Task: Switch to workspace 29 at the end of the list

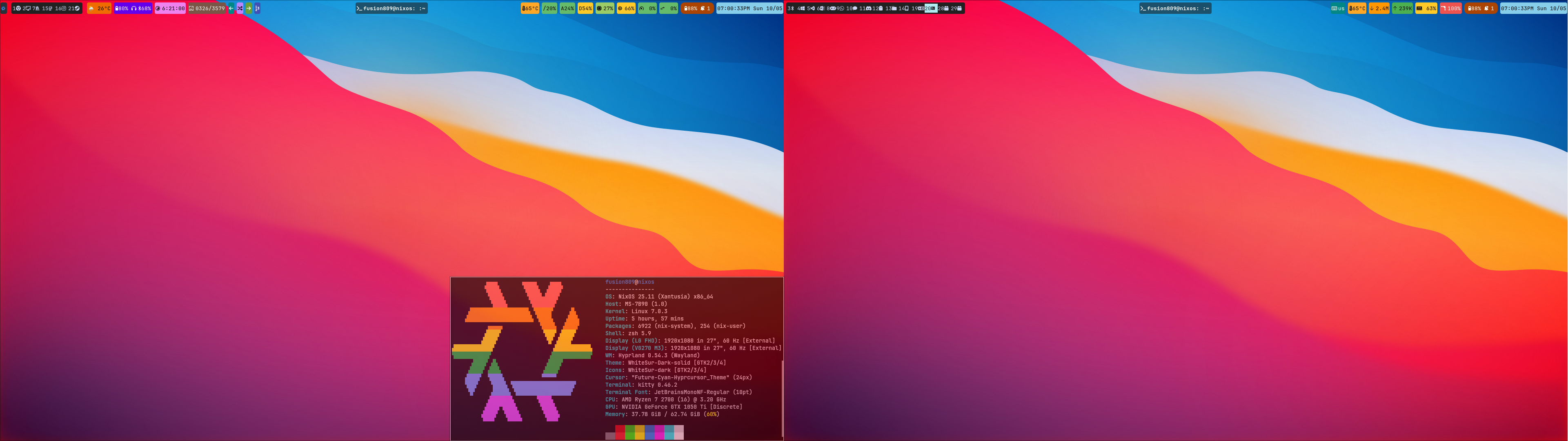Action: (956, 9)
